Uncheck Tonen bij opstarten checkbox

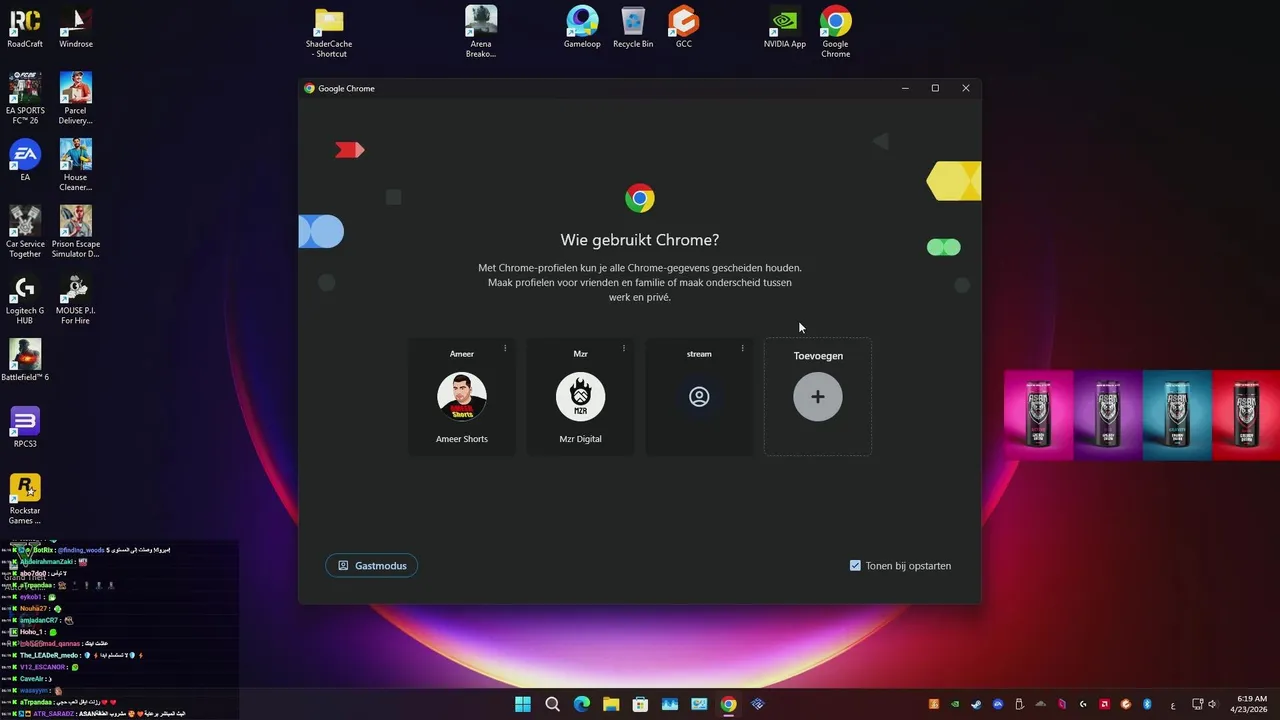point(855,566)
